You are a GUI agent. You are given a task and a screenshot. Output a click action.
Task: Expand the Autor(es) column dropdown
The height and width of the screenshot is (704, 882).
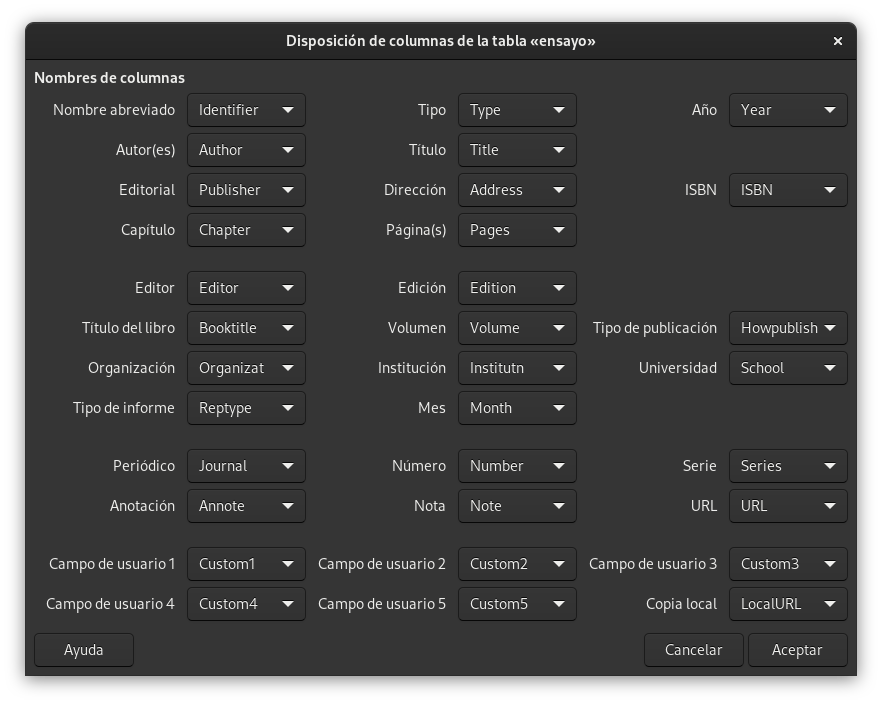click(246, 150)
